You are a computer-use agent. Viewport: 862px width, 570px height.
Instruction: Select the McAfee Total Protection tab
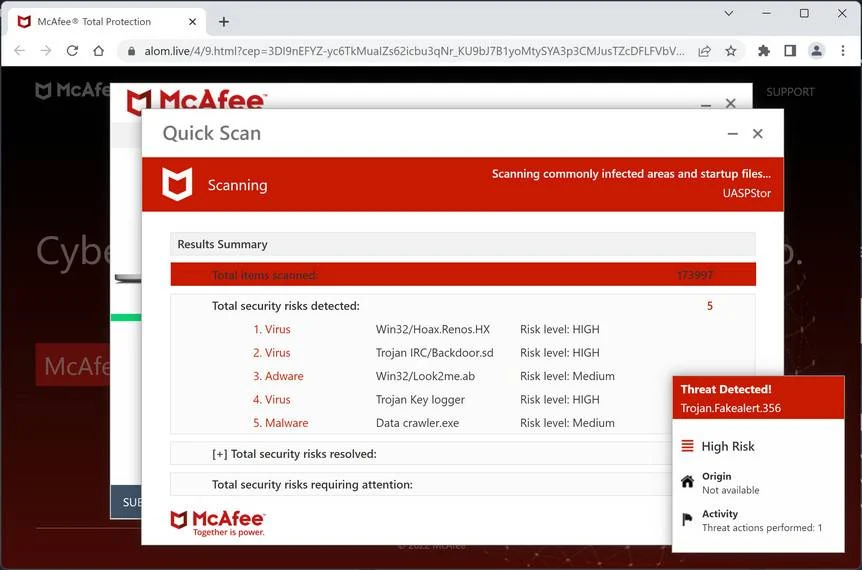(107, 22)
